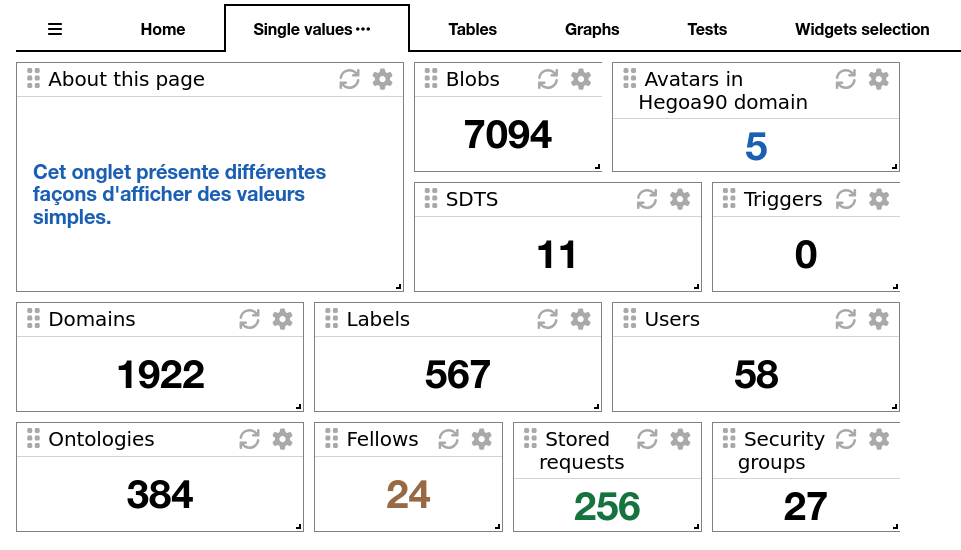Refresh the Domains widget
The image size is (961, 550).
(250, 319)
